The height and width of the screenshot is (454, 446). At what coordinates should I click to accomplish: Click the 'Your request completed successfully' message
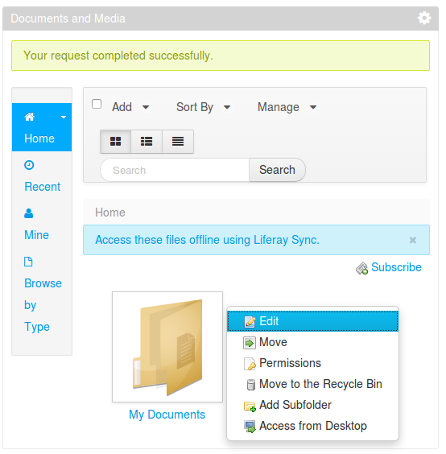click(118, 56)
